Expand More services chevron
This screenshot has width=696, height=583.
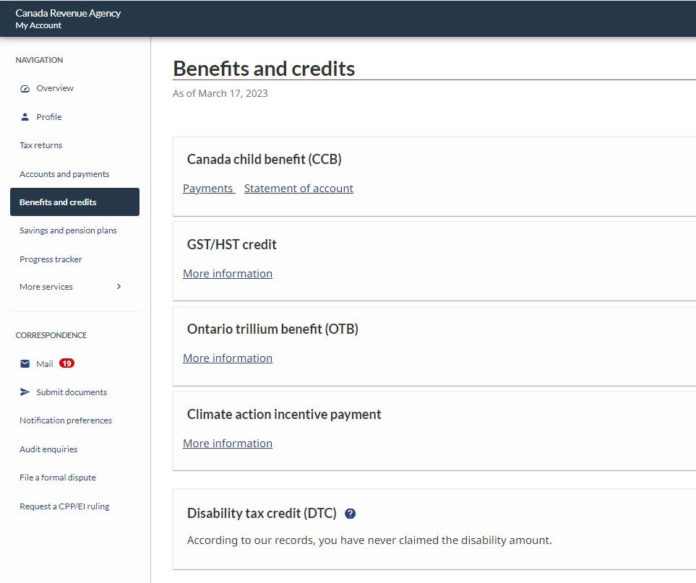pos(119,287)
